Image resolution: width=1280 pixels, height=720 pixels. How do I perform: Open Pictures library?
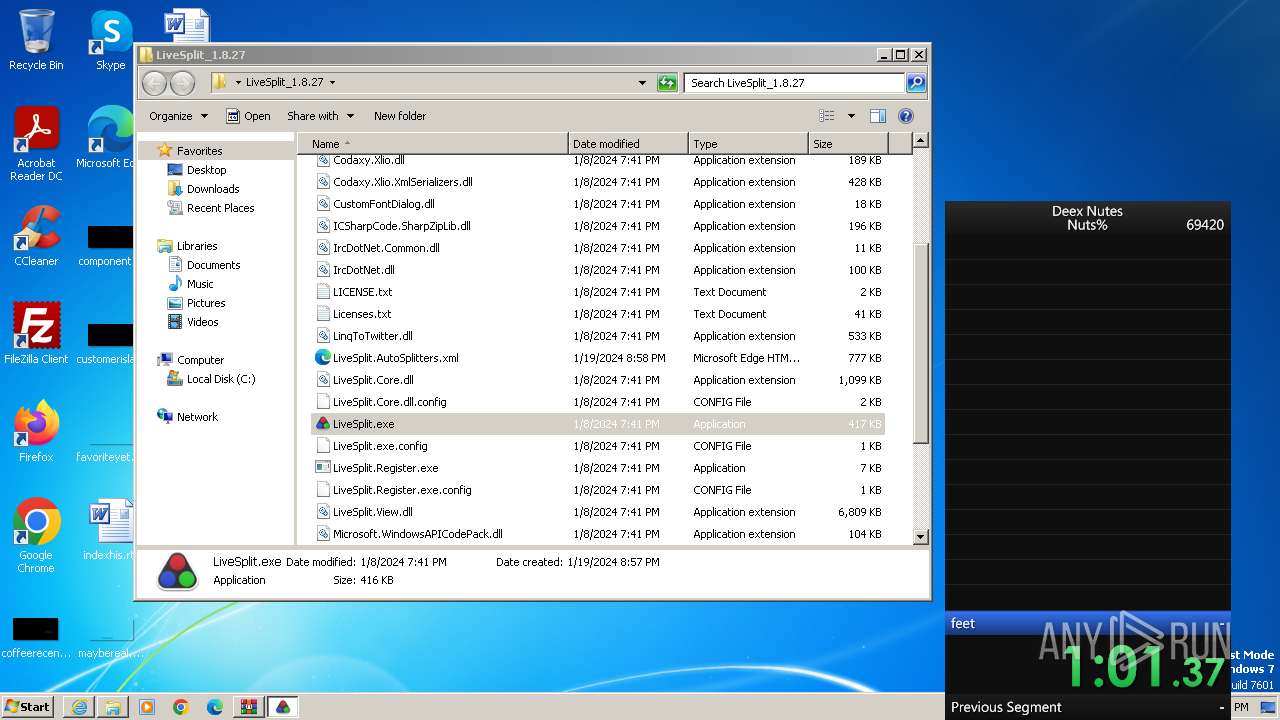click(x=206, y=303)
